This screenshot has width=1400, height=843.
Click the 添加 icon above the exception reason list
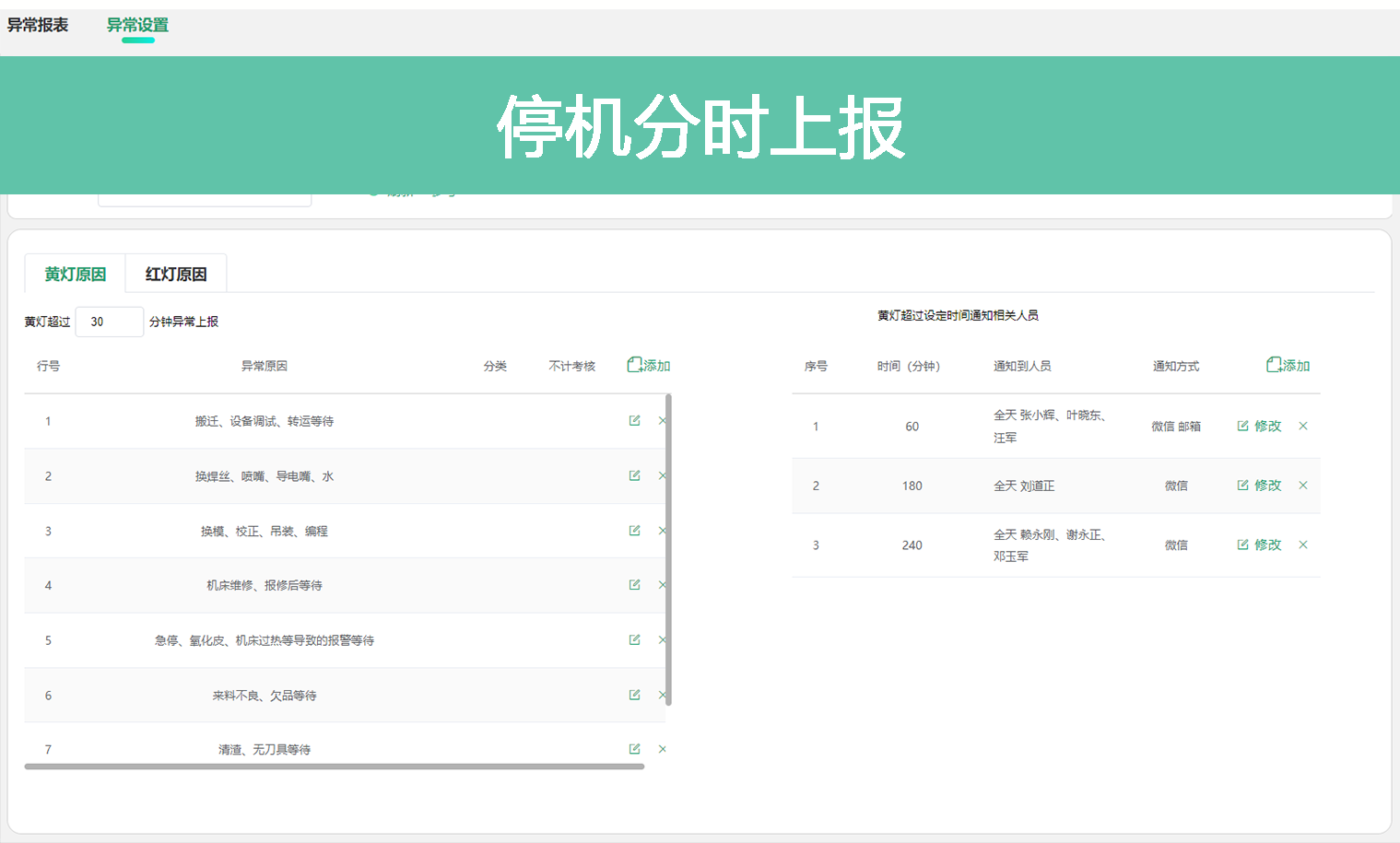[648, 365]
